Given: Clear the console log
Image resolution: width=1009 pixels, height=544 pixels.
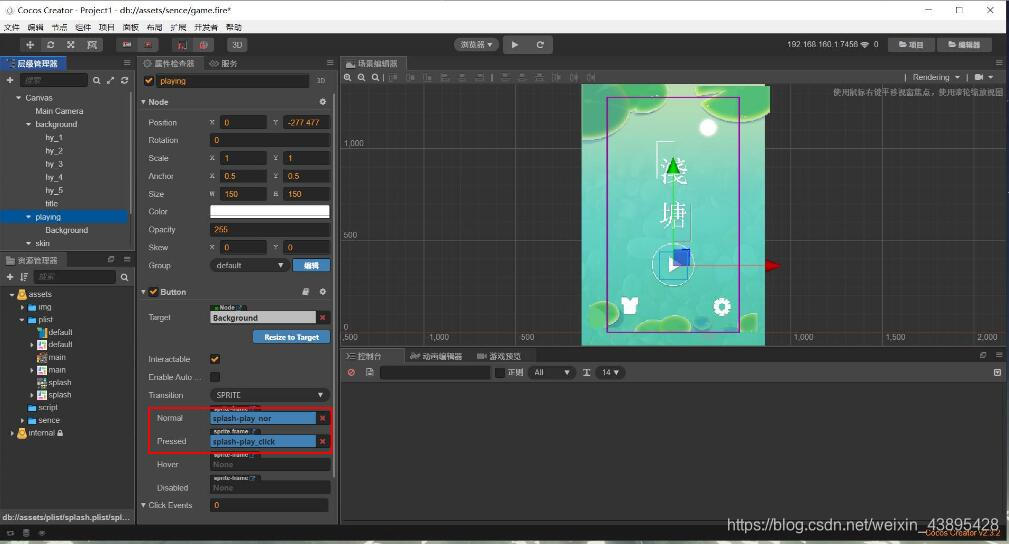Looking at the screenshot, I should point(351,372).
